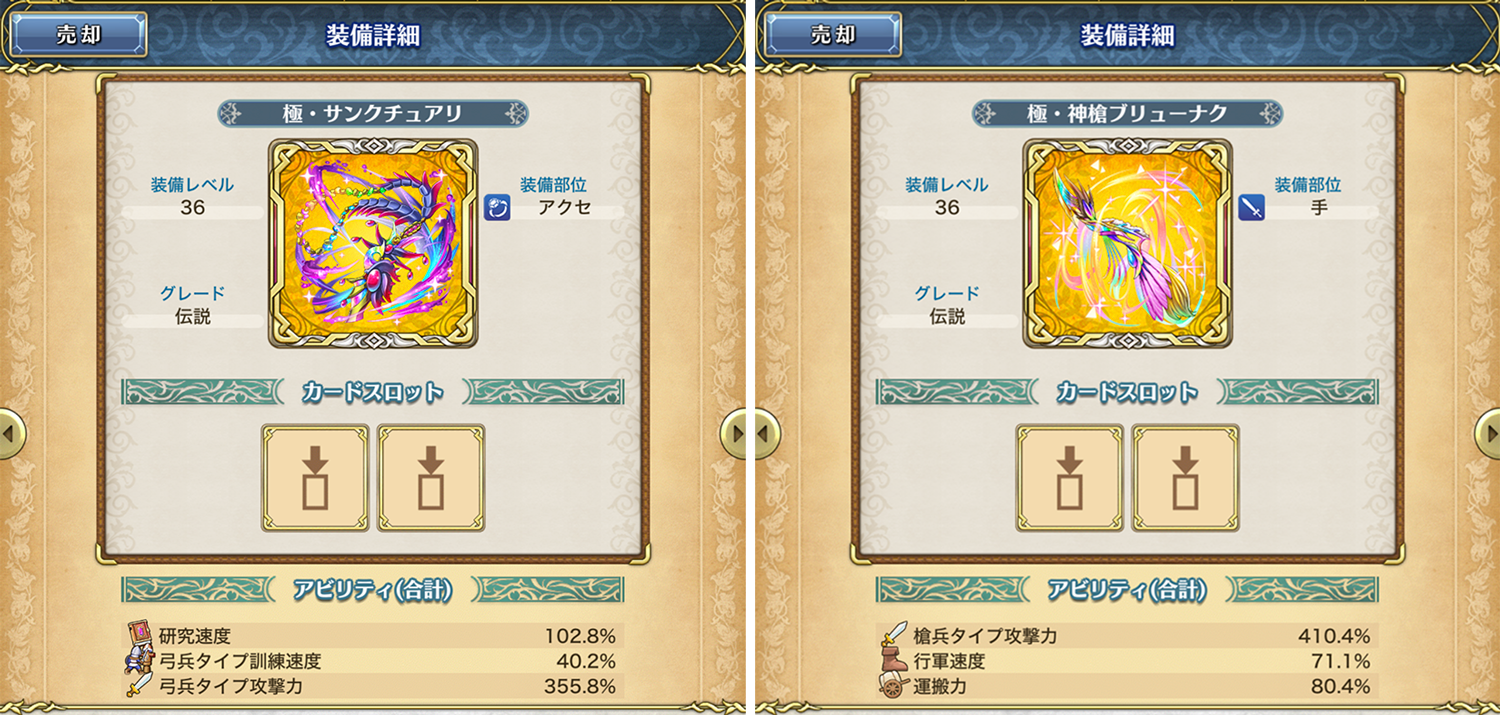The image size is (1500, 715).
Task: Select first empty card slot under ブリューナク
Action: tap(1070, 478)
